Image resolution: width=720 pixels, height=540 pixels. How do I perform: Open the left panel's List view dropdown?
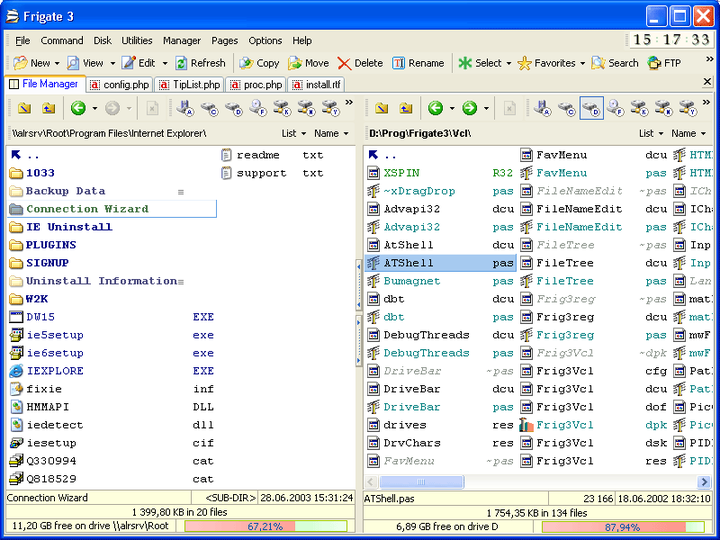pos(293,133)
